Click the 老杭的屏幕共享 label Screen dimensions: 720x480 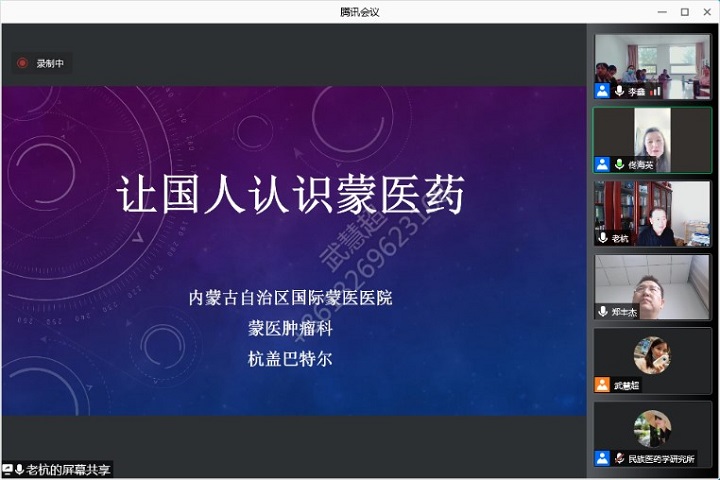pos(69,470)
